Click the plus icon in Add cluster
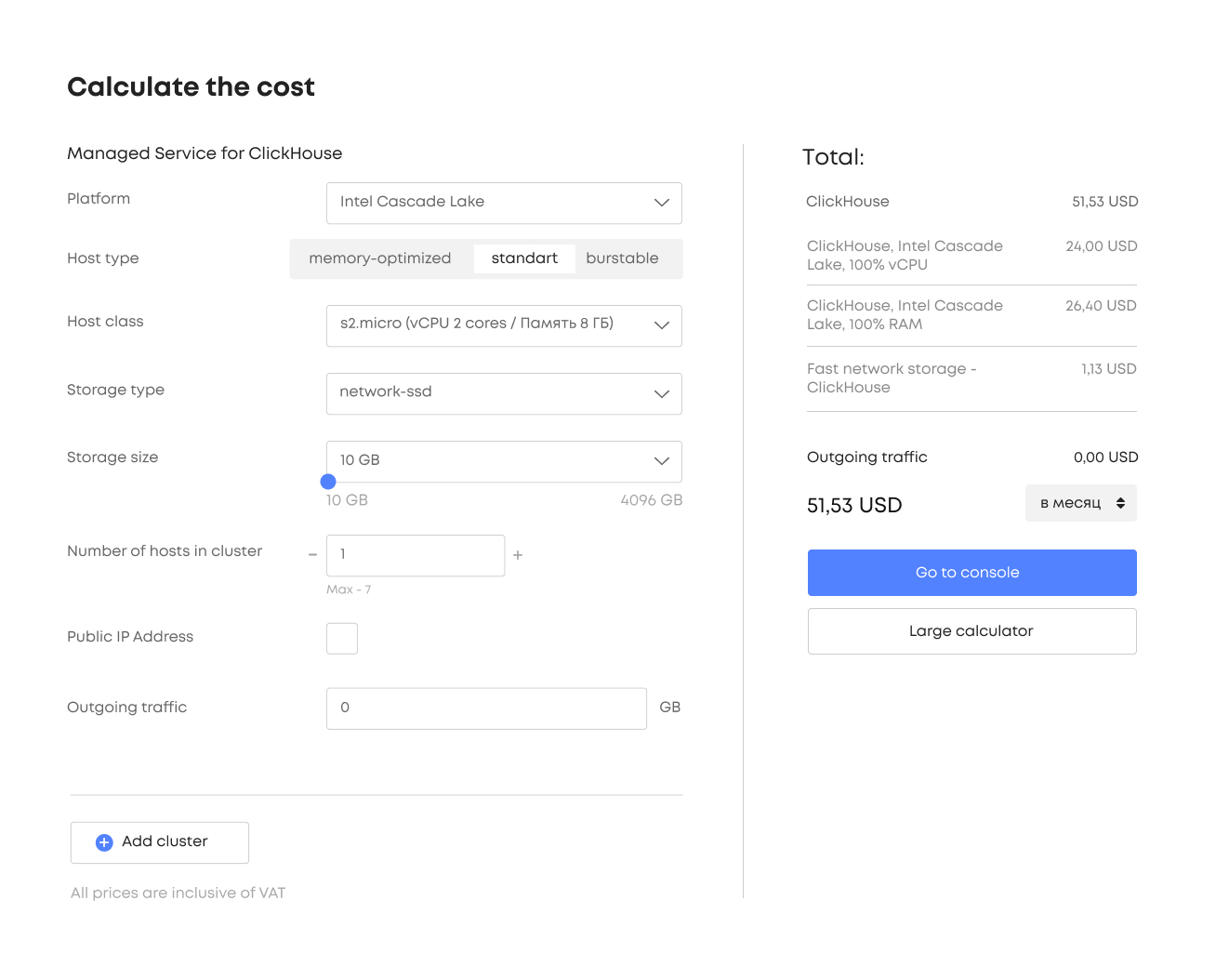This screenshot has height=980, width=1229. click(x=104, y=841)
